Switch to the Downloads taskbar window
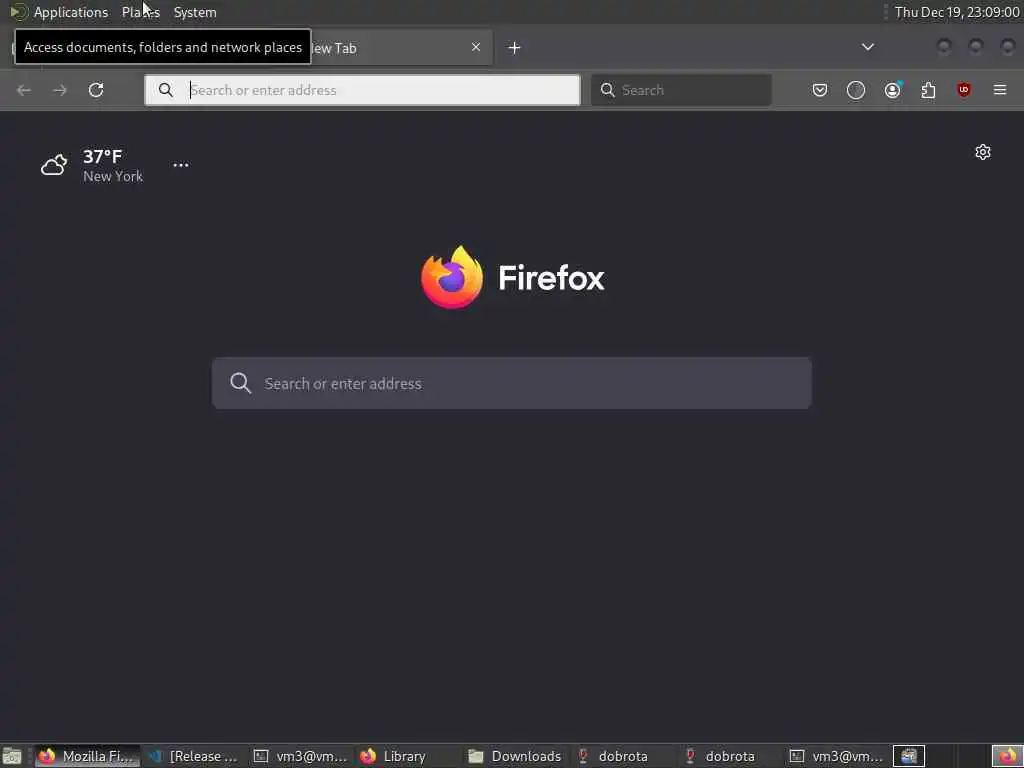The height and width of the screenshot is (768, 1024). pos(516,756)
